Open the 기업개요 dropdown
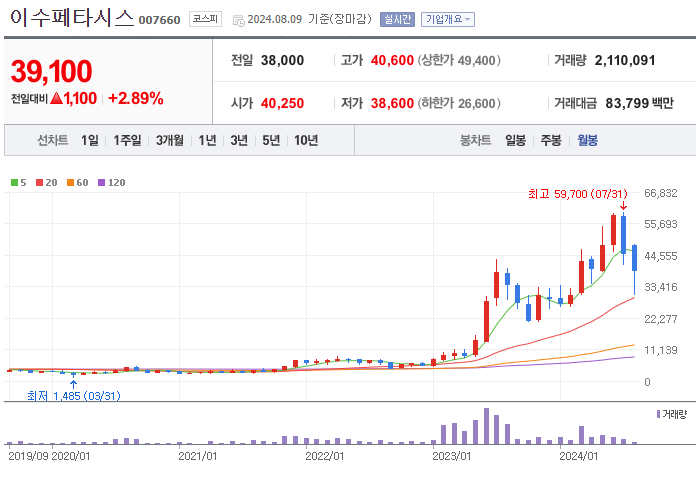 [x=448, y=20]
